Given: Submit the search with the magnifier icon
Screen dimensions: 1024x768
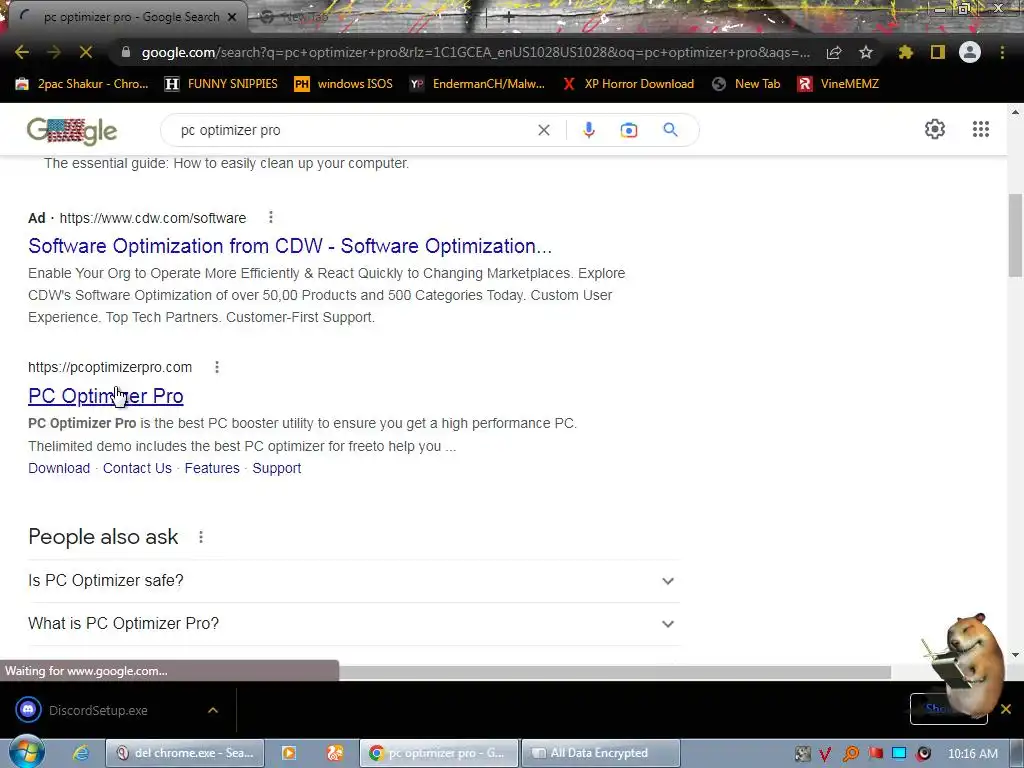Looking at the screenshot, I should 670,129.
